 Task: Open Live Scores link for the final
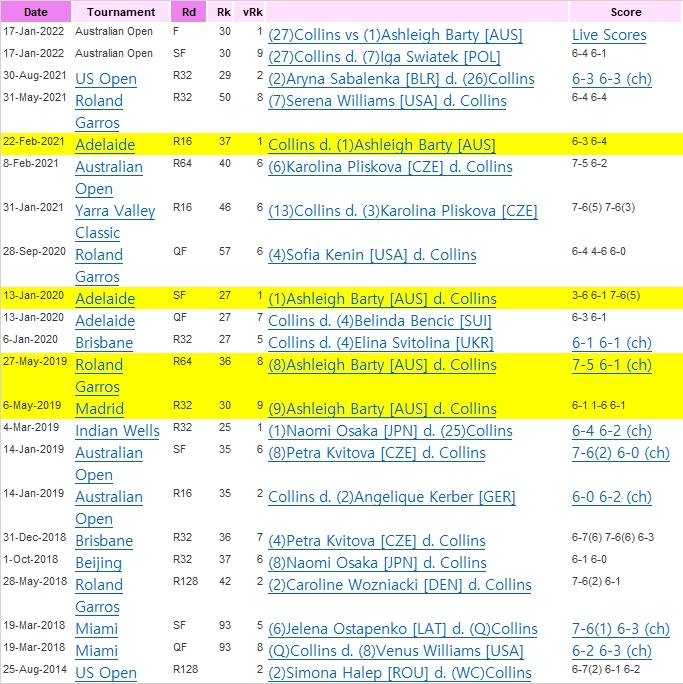click(x=609, y=35)
